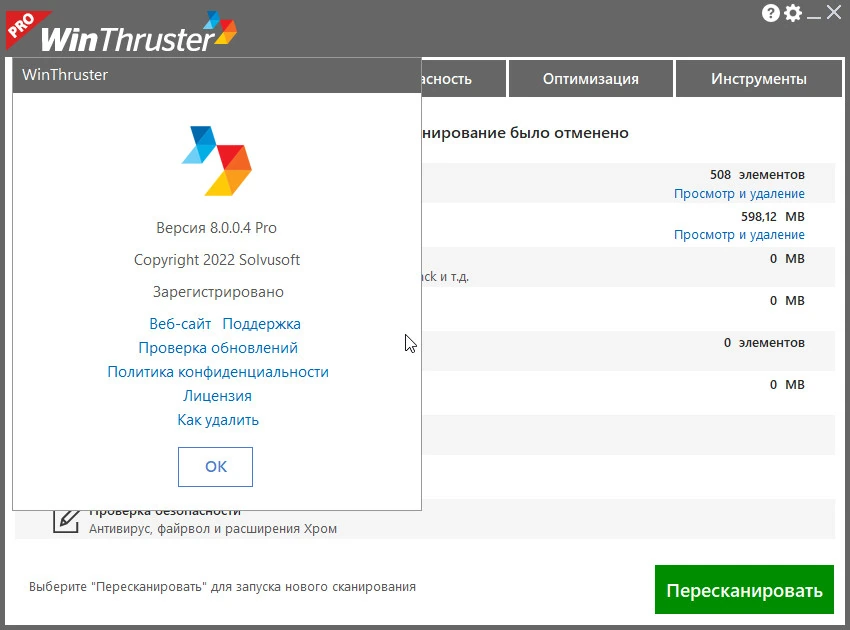Click the 598,12 MB value
This screenshot has width=850, height=630.
point(772,217)
